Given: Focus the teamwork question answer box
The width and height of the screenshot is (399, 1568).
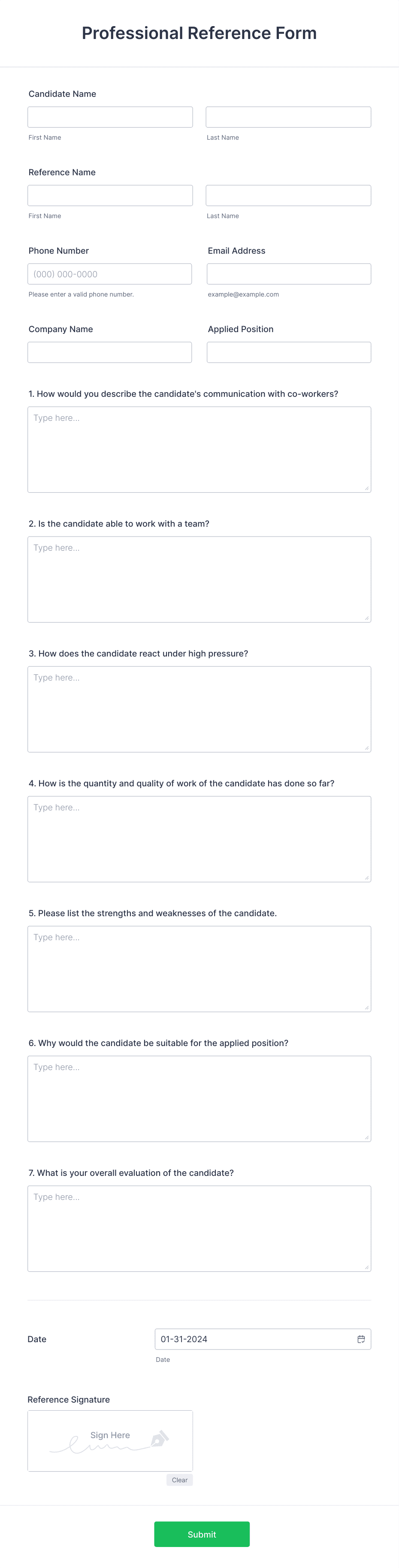Looking at the screenshot, I should coord(199,579).
